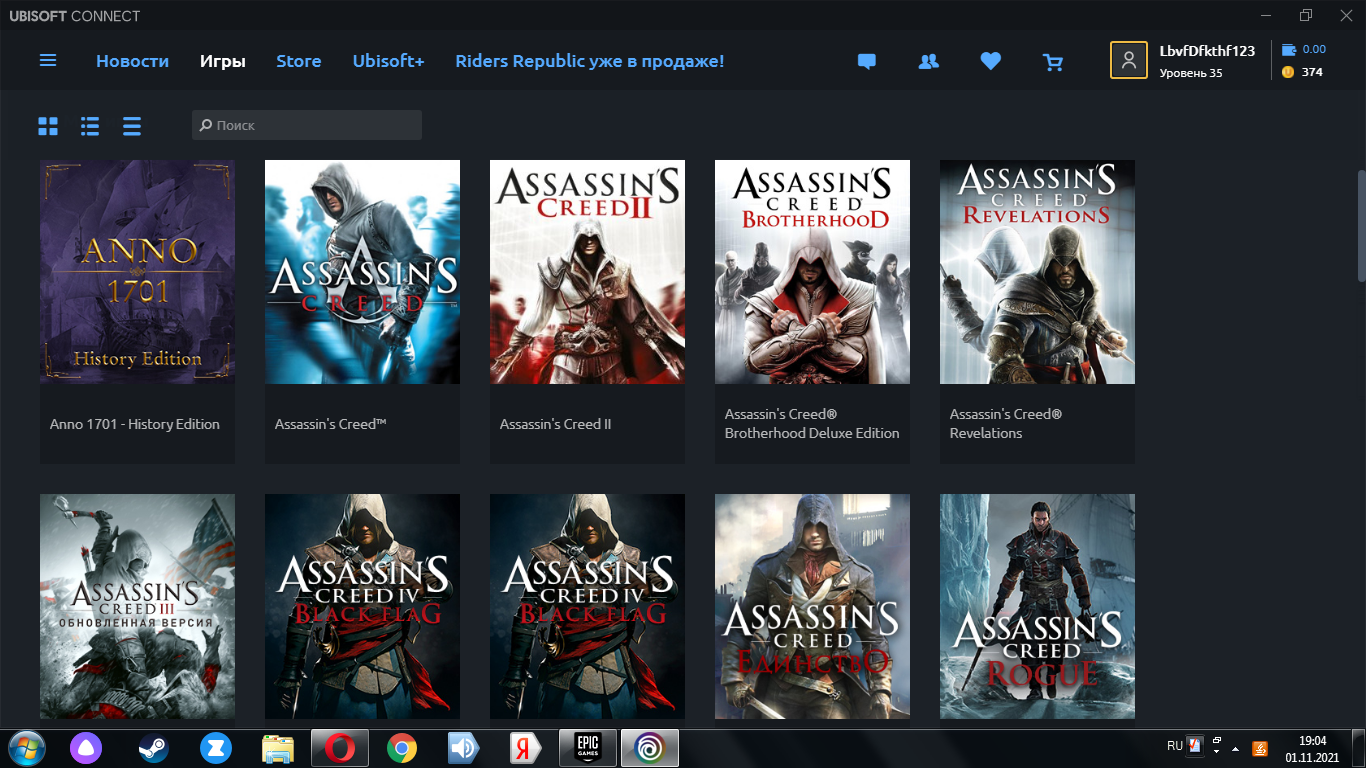Click the LbvfDfkthf123 username
Screen dimensions: 1366x768
pos(1207,51)
